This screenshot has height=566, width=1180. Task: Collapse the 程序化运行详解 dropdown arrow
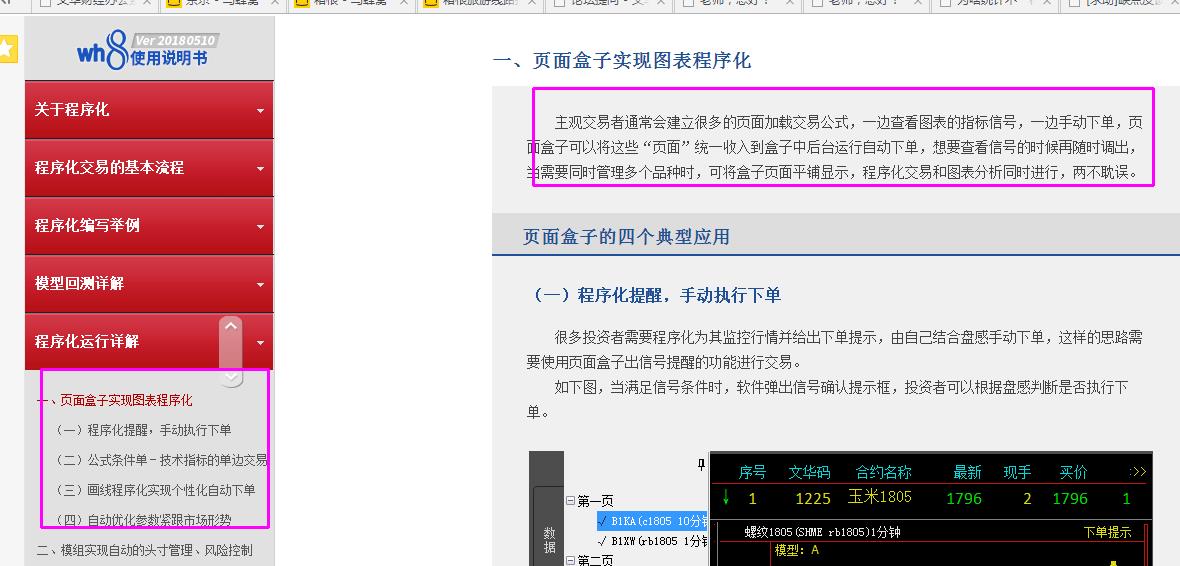pyautogui.click(x=260, y=342)
